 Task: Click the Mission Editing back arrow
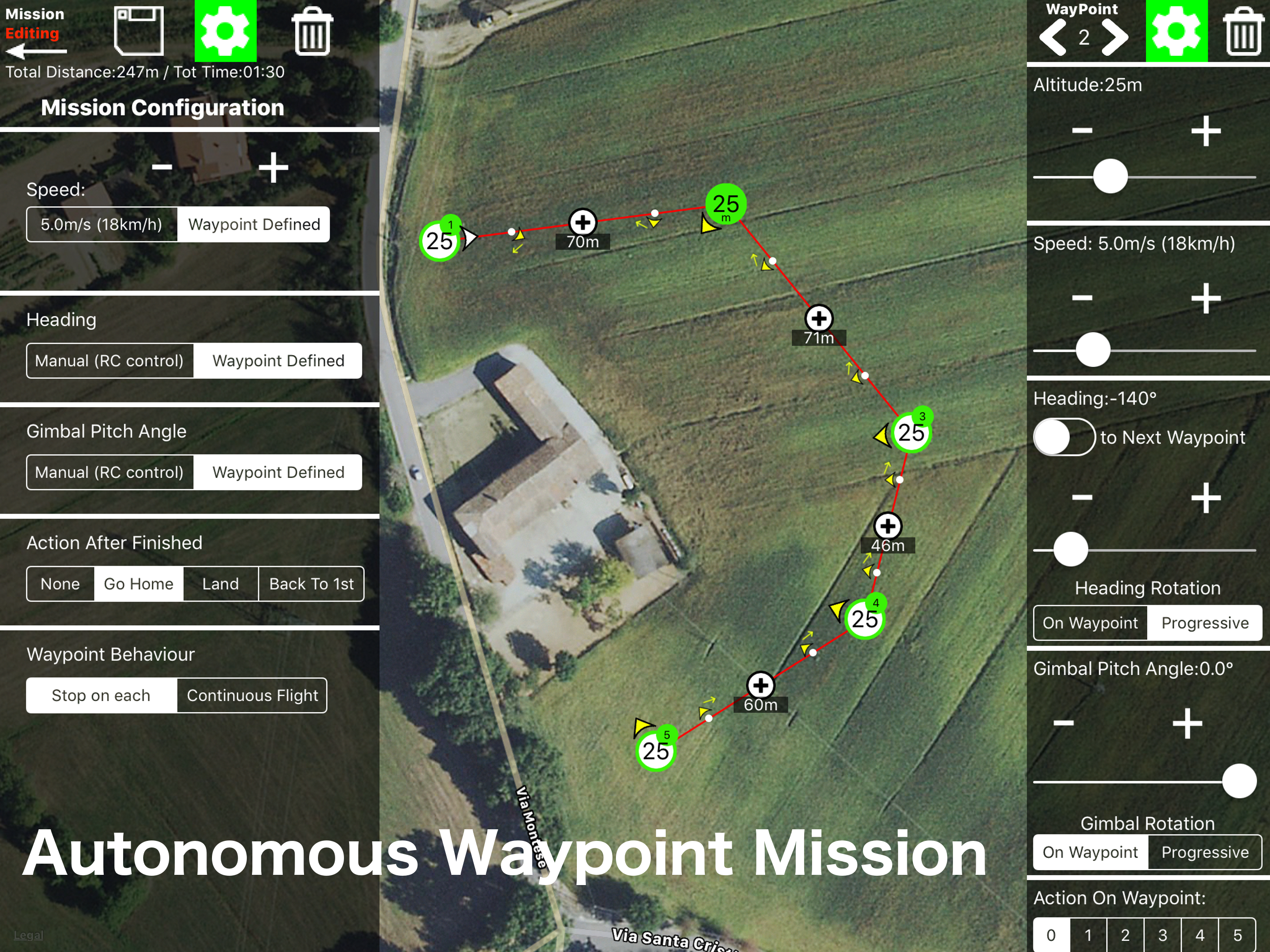(x=36, y=51)
